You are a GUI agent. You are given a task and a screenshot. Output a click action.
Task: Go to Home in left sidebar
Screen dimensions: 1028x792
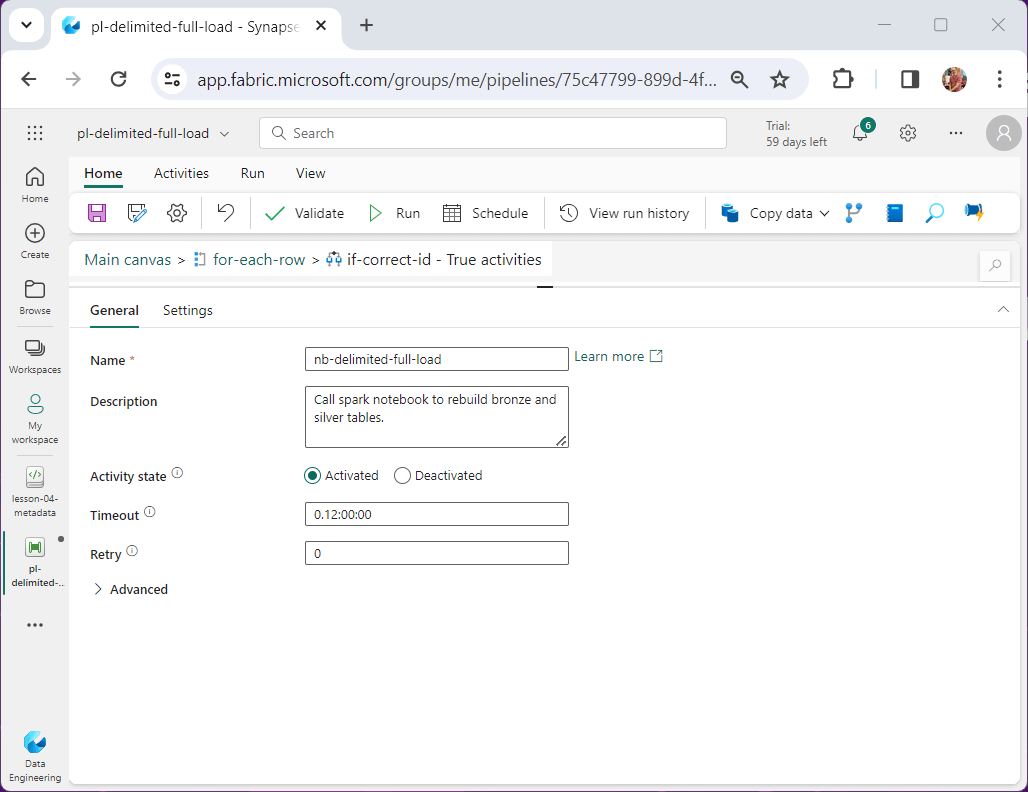35,185
